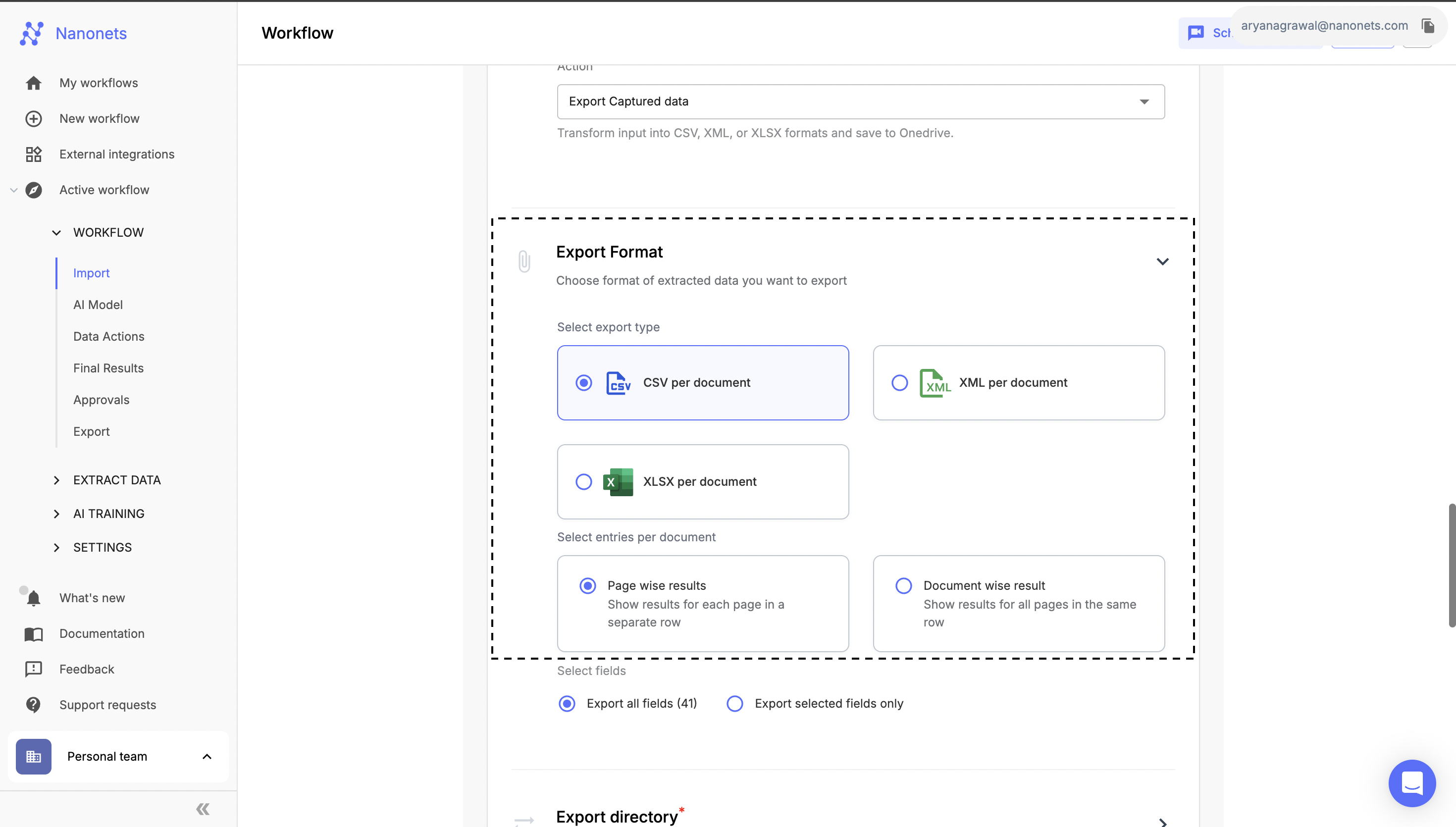Open the chat support bubble

(x=1412, y=783)
